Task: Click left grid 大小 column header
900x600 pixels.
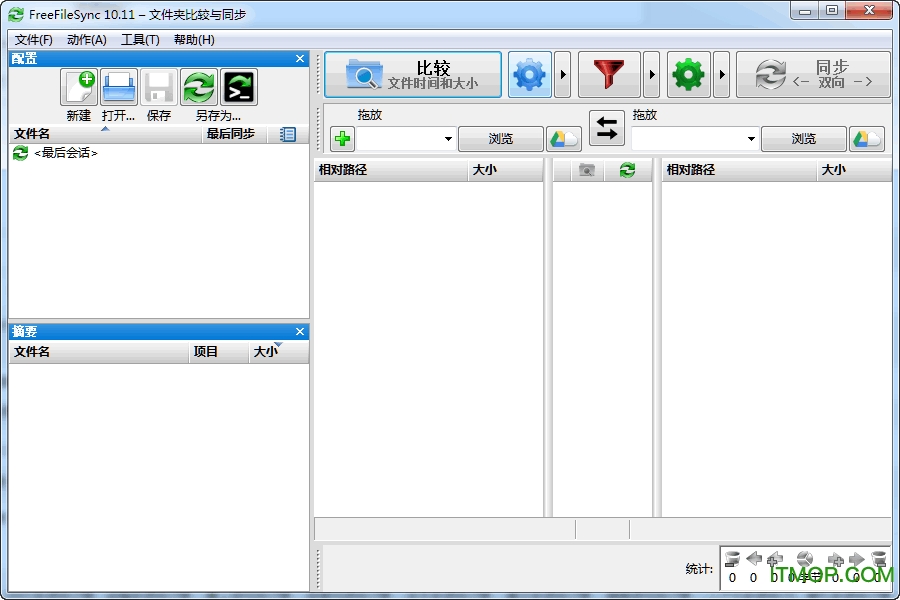Action: click(x=505, y=170)
